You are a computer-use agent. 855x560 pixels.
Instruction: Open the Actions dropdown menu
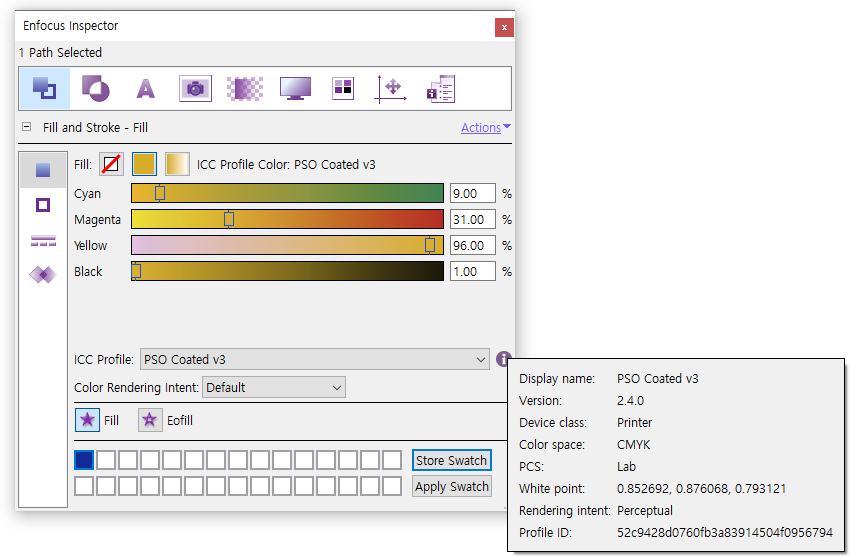tap(485, 127)
